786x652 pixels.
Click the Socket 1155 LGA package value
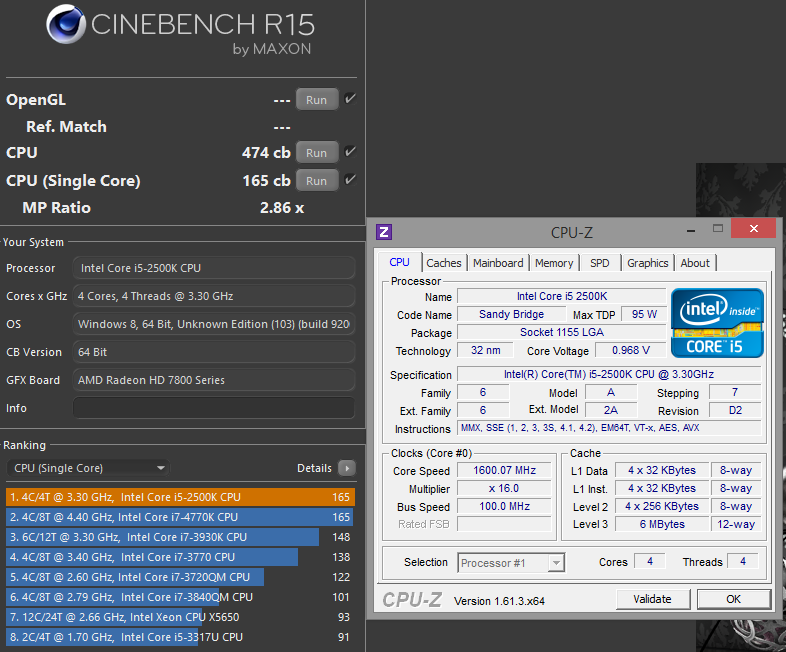click(x=561, y=332)
